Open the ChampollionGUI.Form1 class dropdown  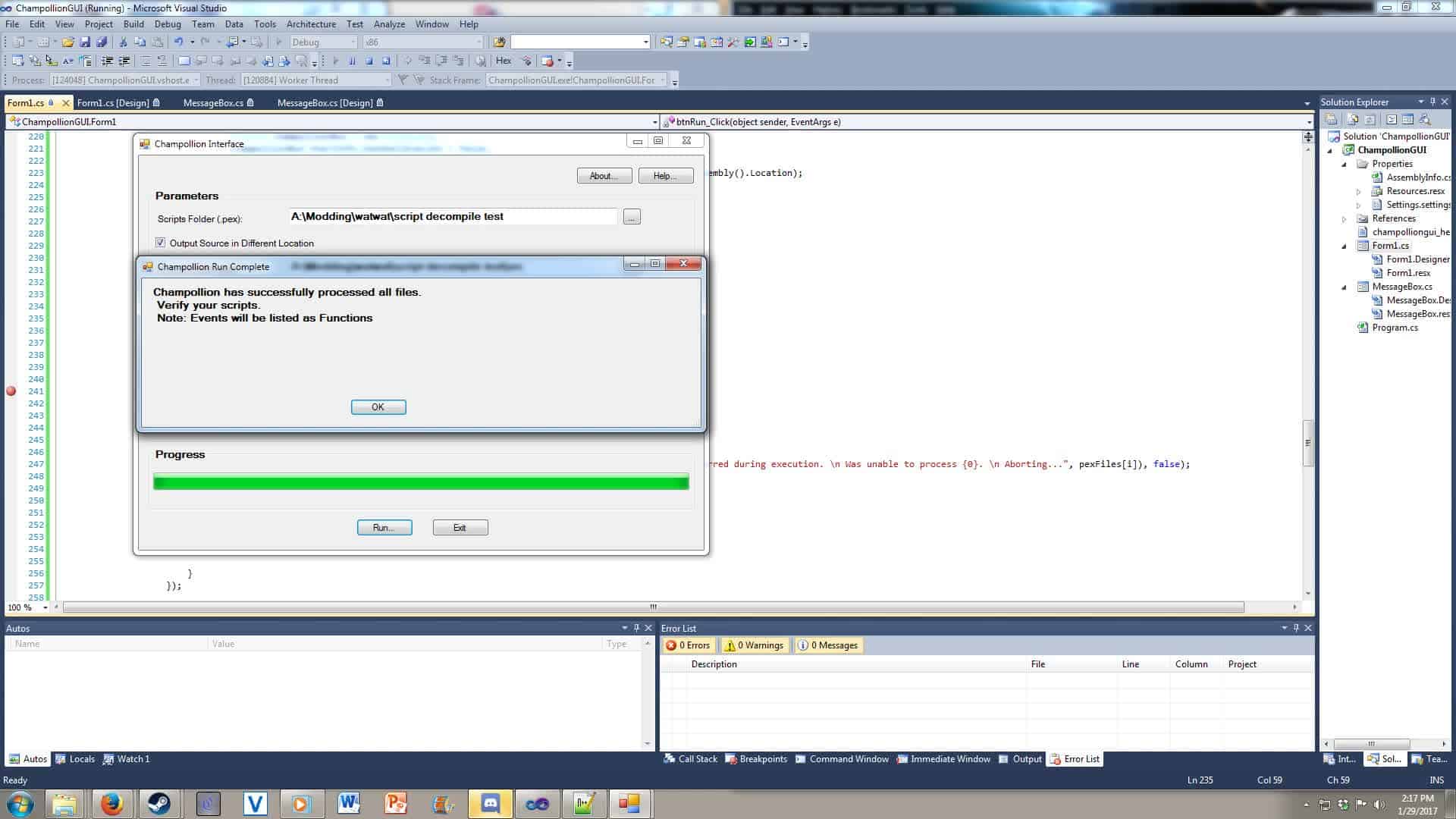tap(332, 121)
